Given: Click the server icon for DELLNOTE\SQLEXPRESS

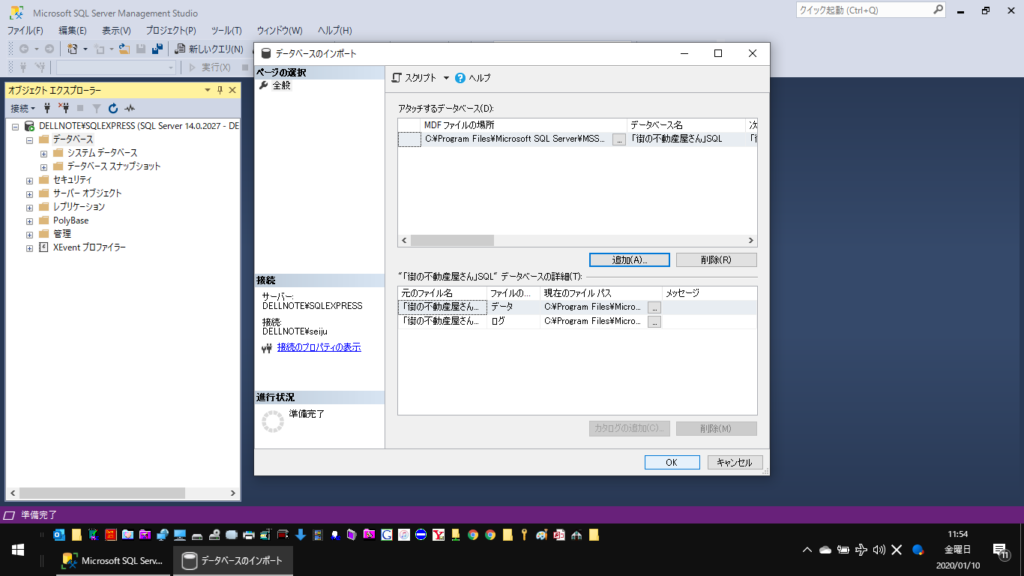Looking at the screenshot, I should point(29,126).
